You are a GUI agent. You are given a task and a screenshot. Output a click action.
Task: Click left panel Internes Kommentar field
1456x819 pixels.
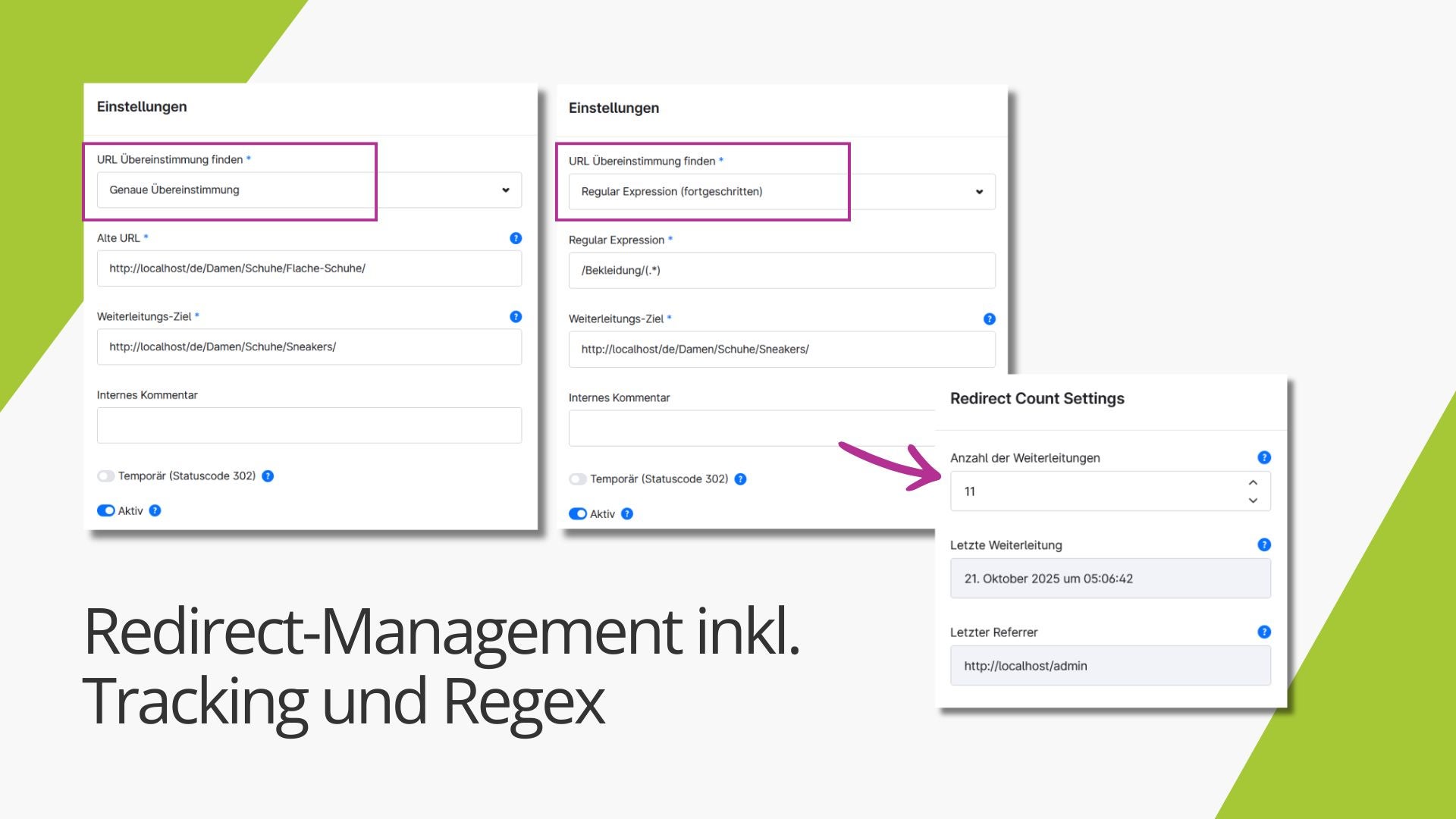click(x=309, y=425)
